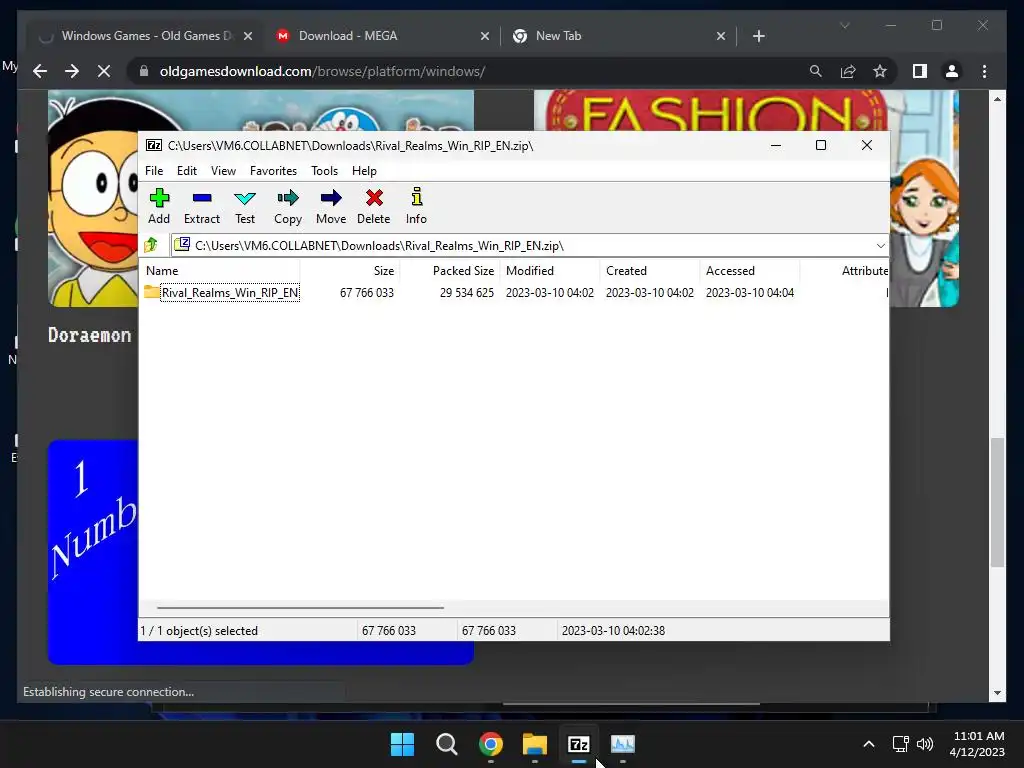
Task: Share this page via Chrome share icon
Action: click(848, 71)
